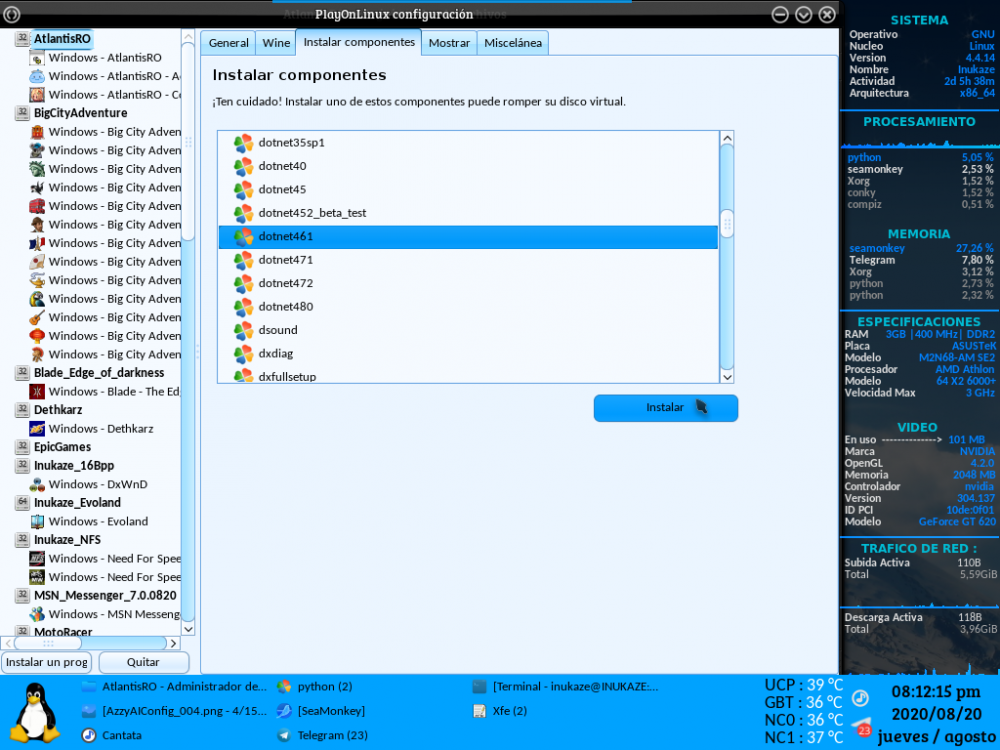Click the dxdiag component icon
The height and width of the screenshot is (750, 1000).
pos(243,353)
